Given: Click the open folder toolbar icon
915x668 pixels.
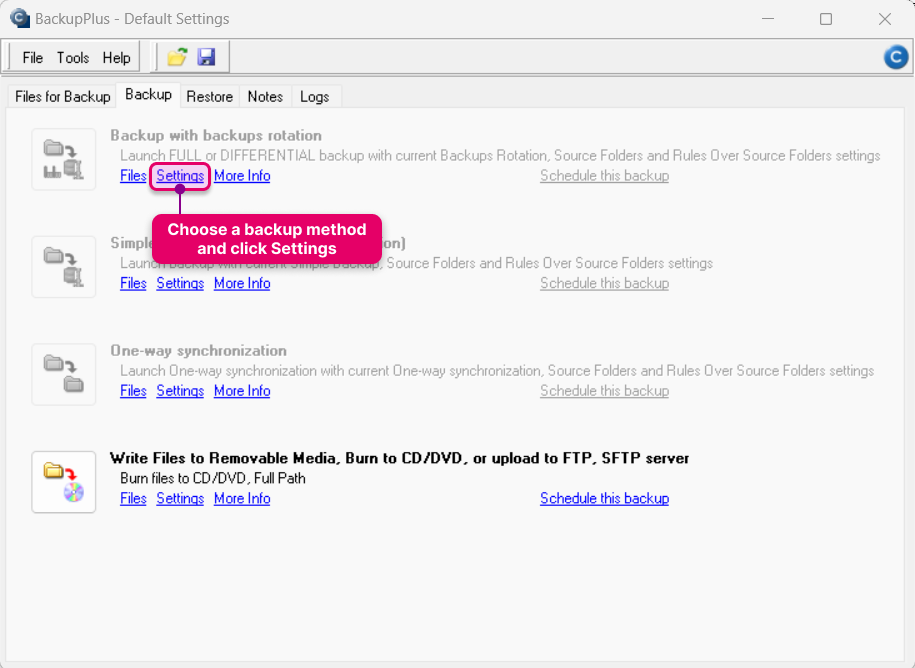Looking at the screenshot, I should point(177,57).
